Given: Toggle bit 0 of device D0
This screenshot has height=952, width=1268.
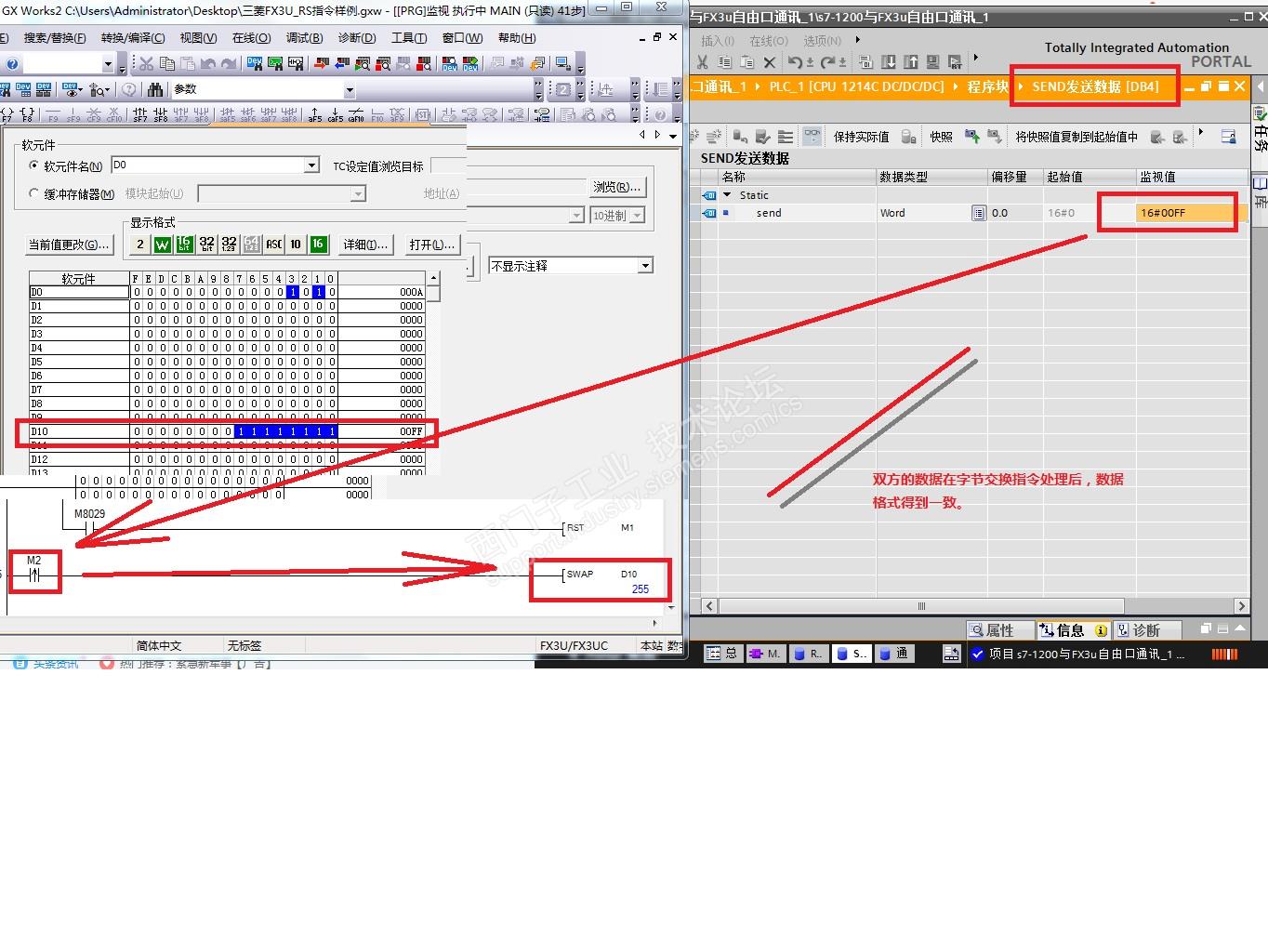Looking at the screenshot, I should [331, 292].
